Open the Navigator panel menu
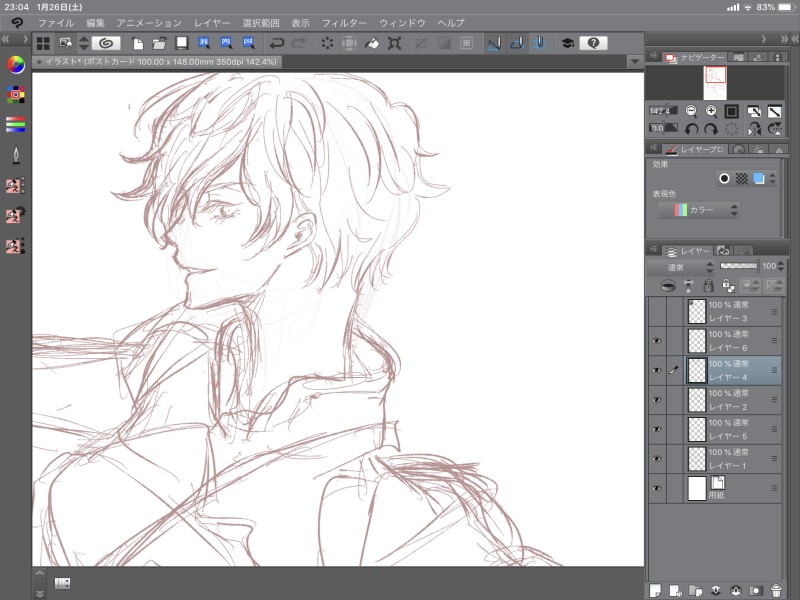800x600 pixels. pos(653,56)
